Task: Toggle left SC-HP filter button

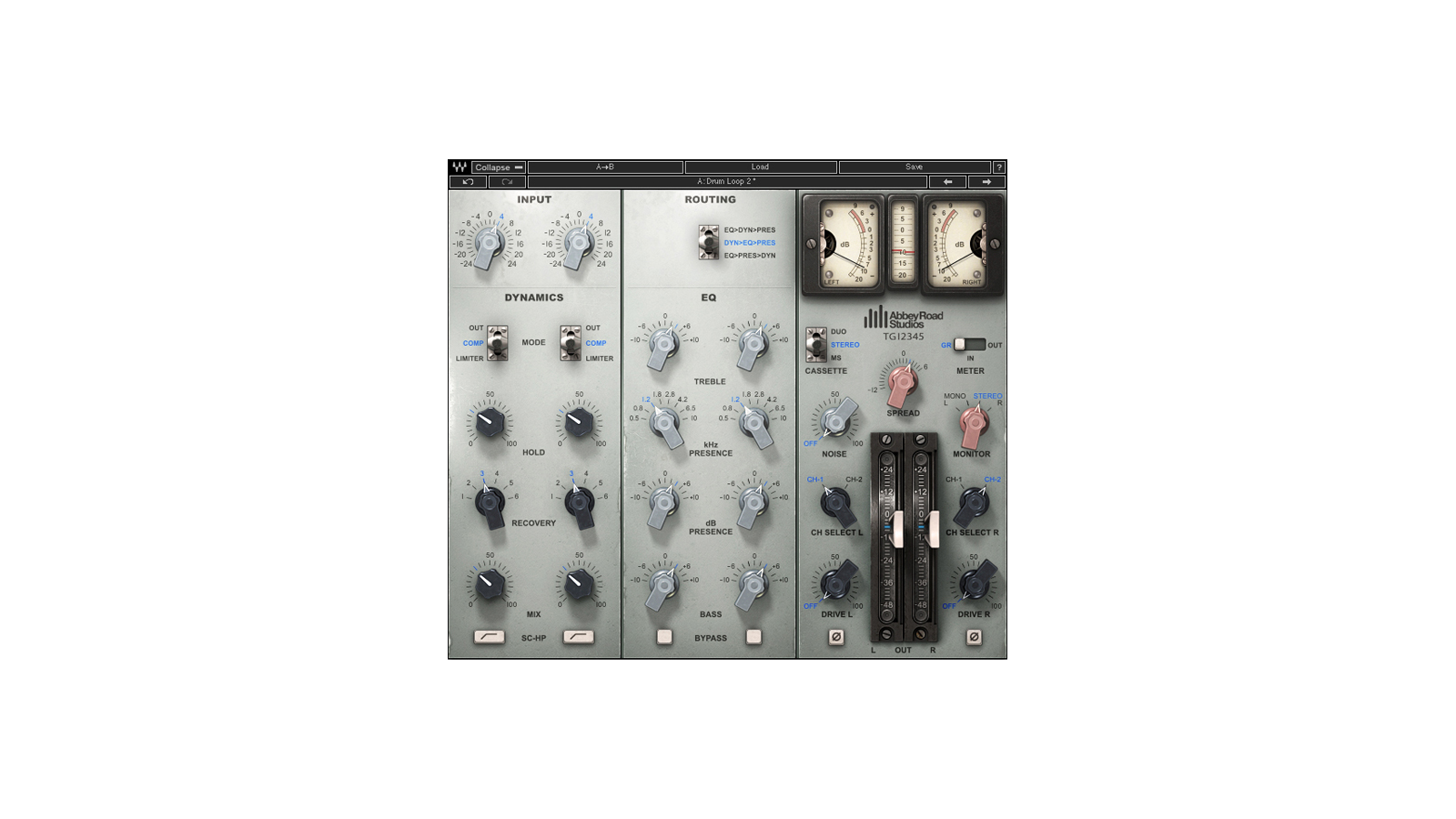Action: click(x=490, y=637)
